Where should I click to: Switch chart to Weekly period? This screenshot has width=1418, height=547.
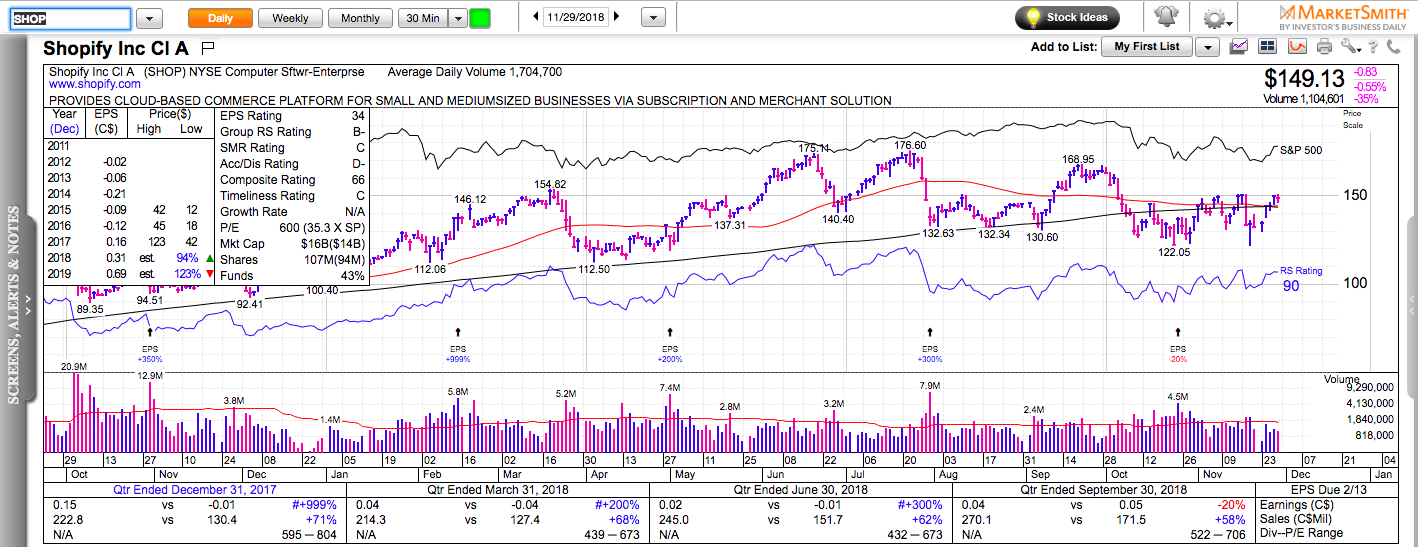tap(290, 18)
